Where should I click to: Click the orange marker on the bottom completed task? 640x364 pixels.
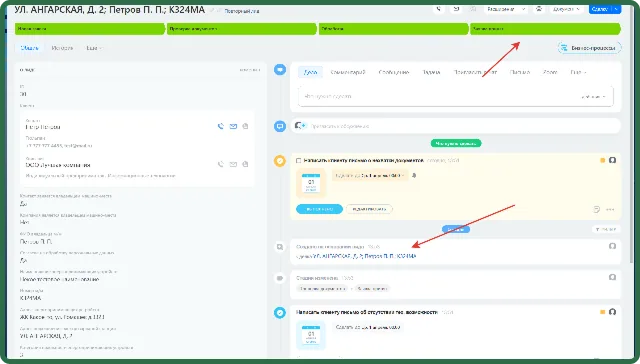602,312
